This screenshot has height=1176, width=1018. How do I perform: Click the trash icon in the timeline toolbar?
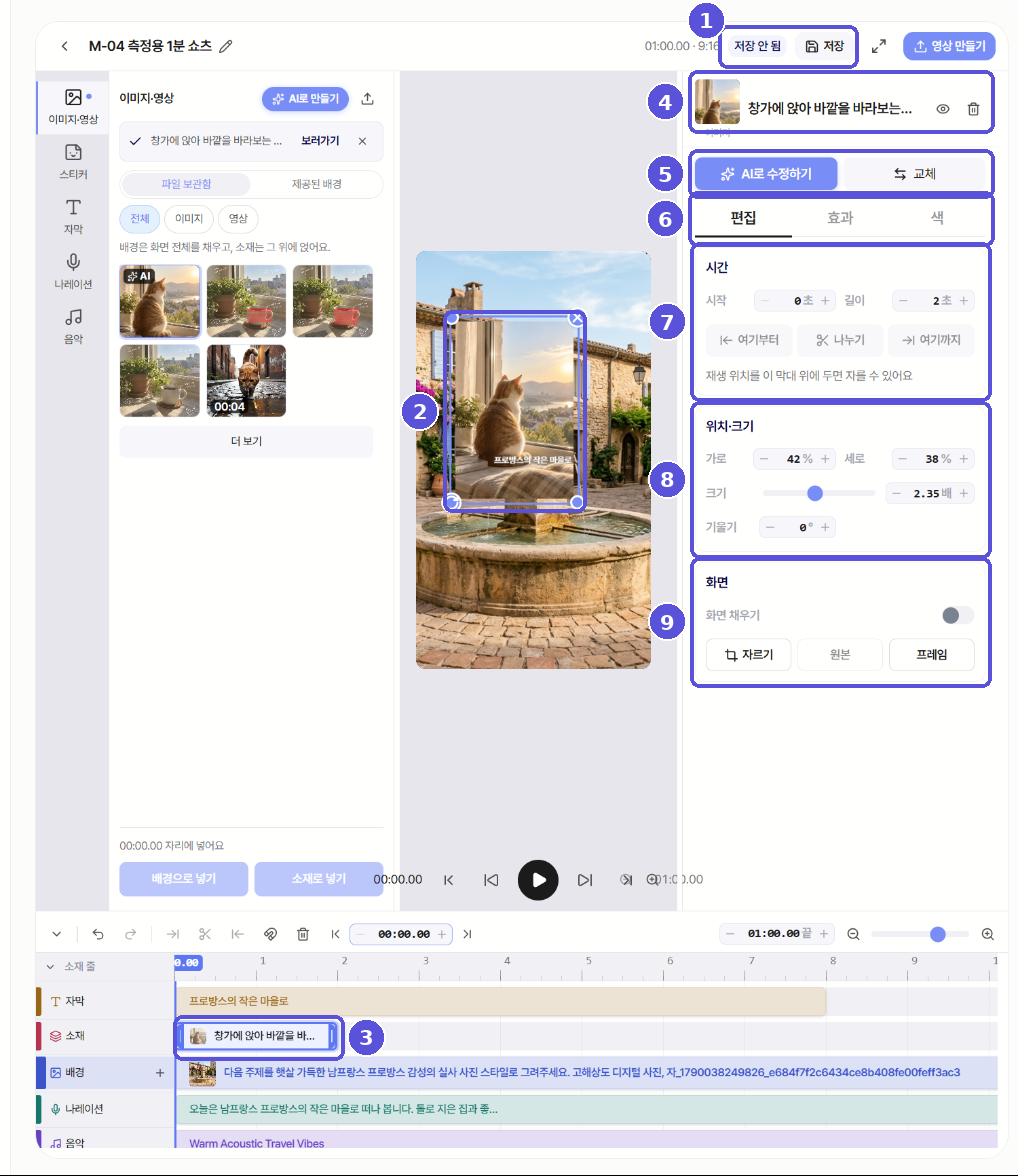click(303, 934)
